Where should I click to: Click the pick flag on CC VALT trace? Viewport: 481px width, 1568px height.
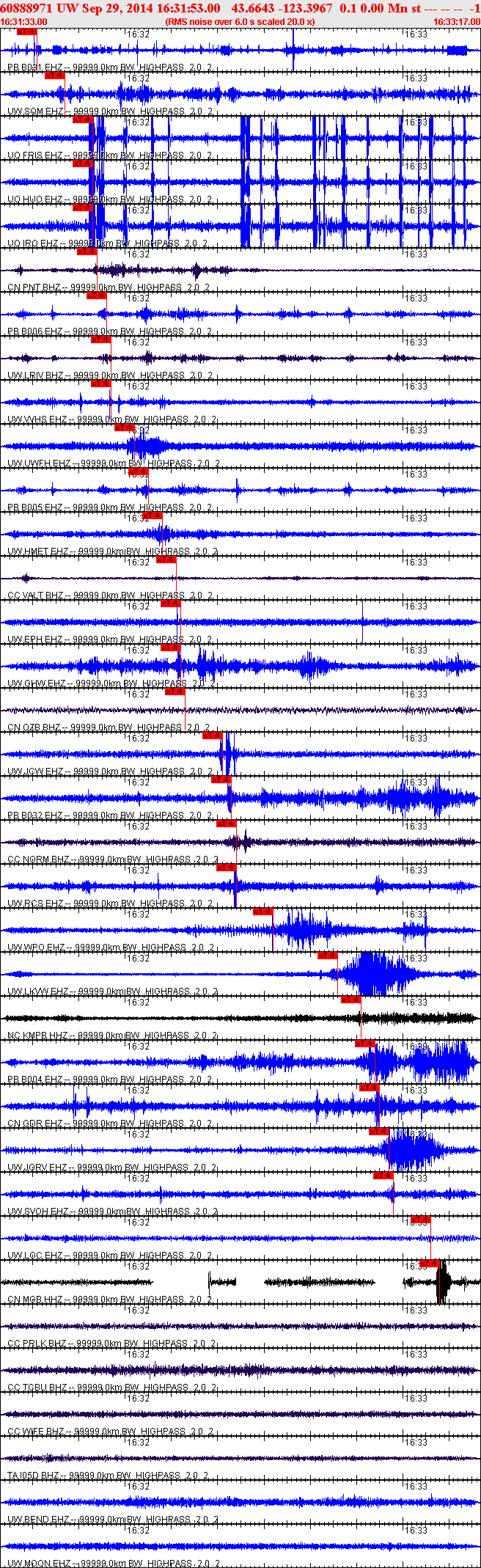coord(166,560)
